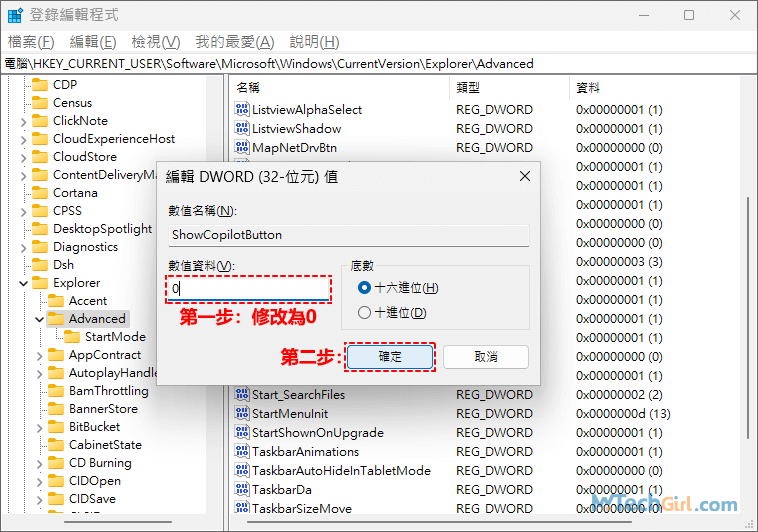
Task: Select the CabinetState key in tree
Action: pos(105,445)
